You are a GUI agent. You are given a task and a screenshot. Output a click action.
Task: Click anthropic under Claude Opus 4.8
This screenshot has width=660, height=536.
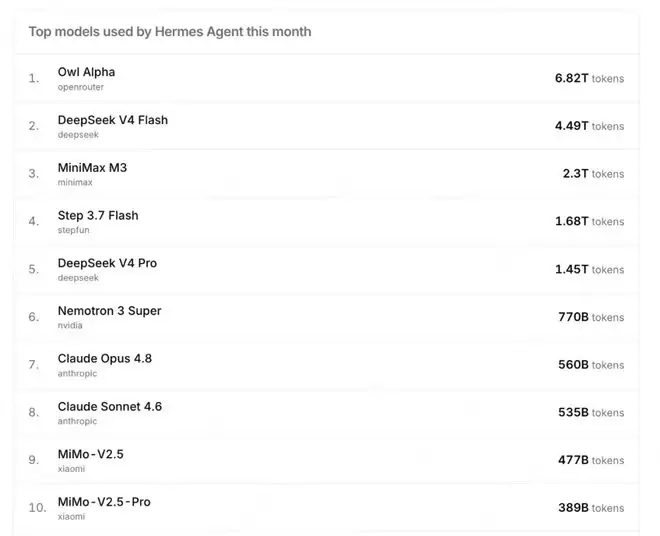[77, 373]
